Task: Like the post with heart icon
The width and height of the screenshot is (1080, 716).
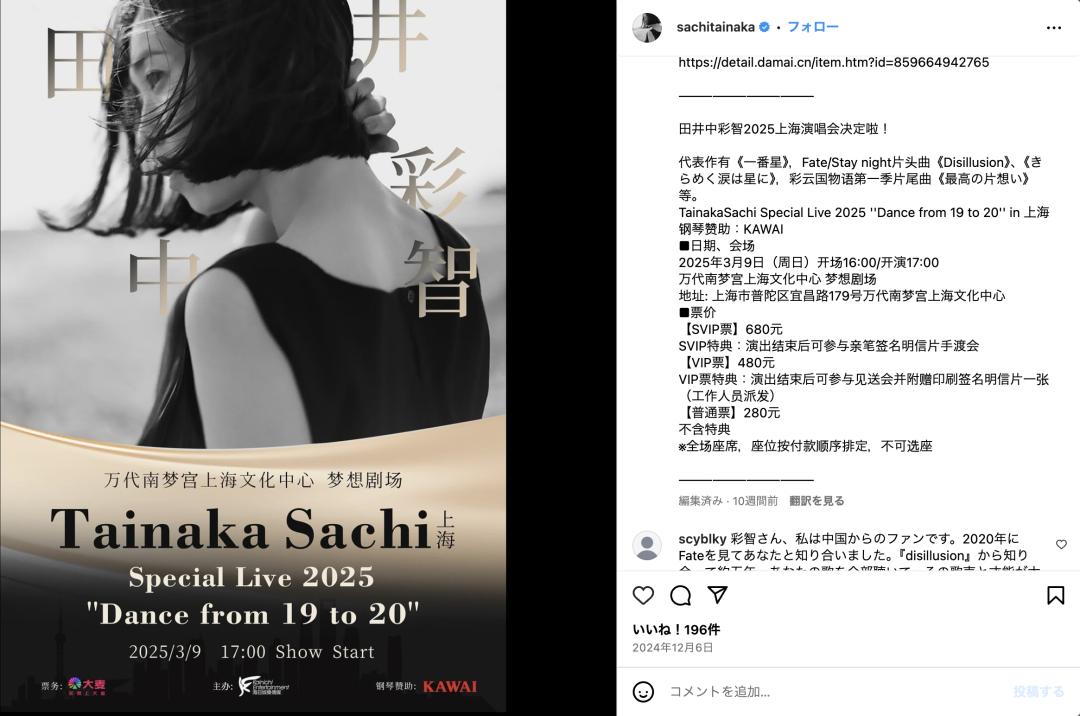Action: point(643,596)
